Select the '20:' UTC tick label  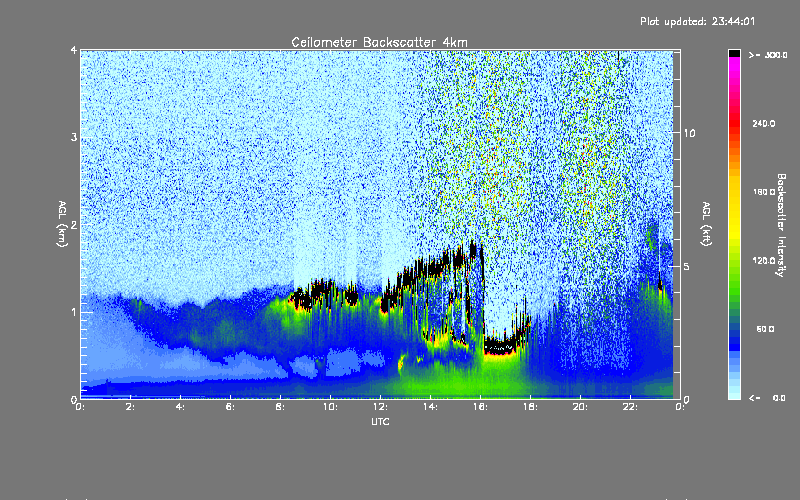coord(580,407)
